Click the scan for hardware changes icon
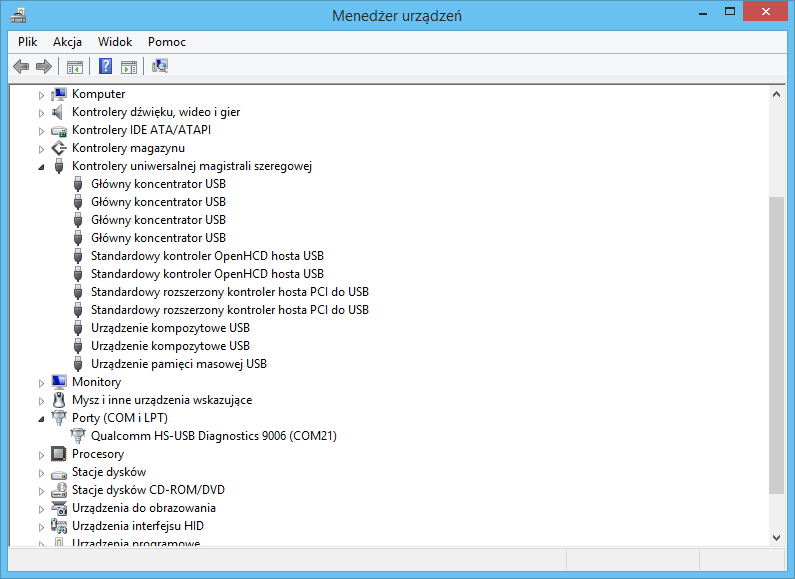Screen dimensions: 795x579 pos(160,67)
